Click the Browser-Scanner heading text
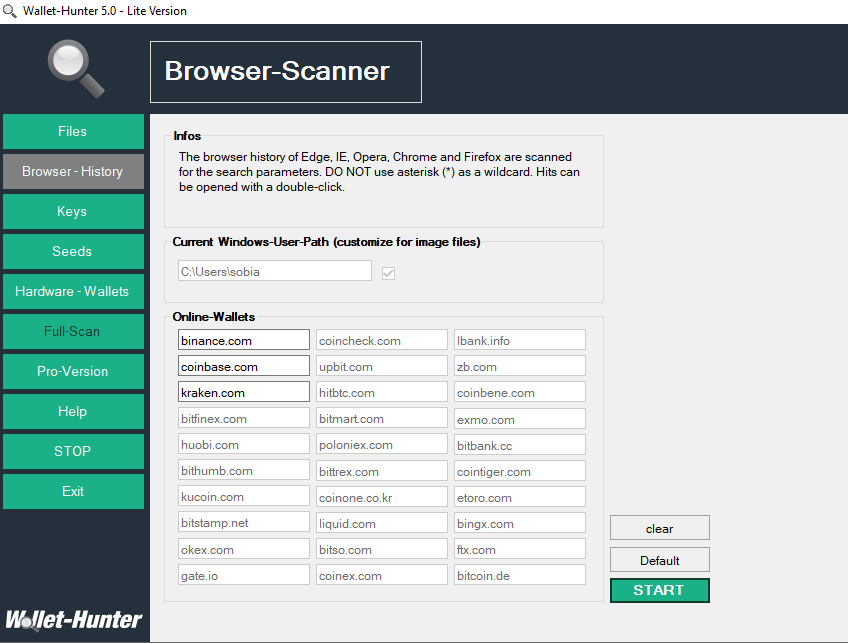848x643 pixels. point(277,71)
